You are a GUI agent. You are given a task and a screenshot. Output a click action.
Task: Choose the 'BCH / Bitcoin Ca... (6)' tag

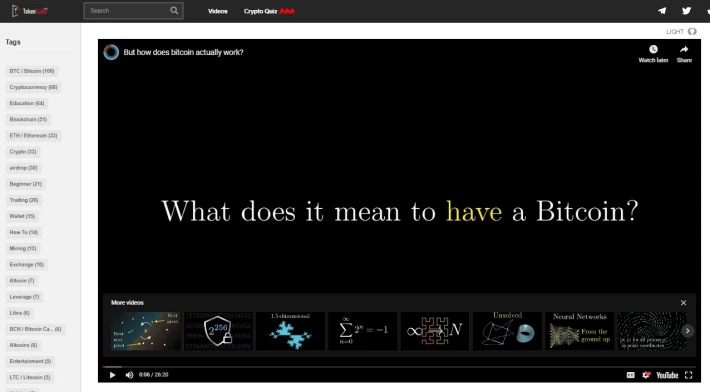[x=35, y=329]
